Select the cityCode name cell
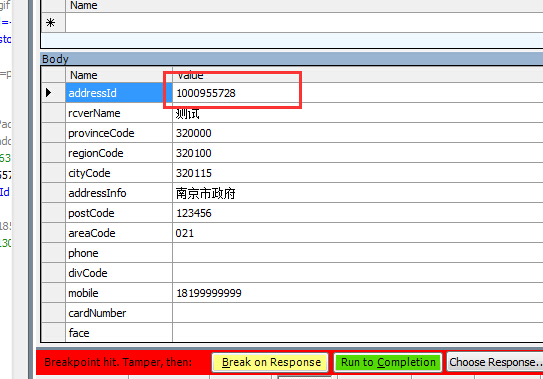The height and width of the screenshot is (379, 543). click(x=119, y=173)
